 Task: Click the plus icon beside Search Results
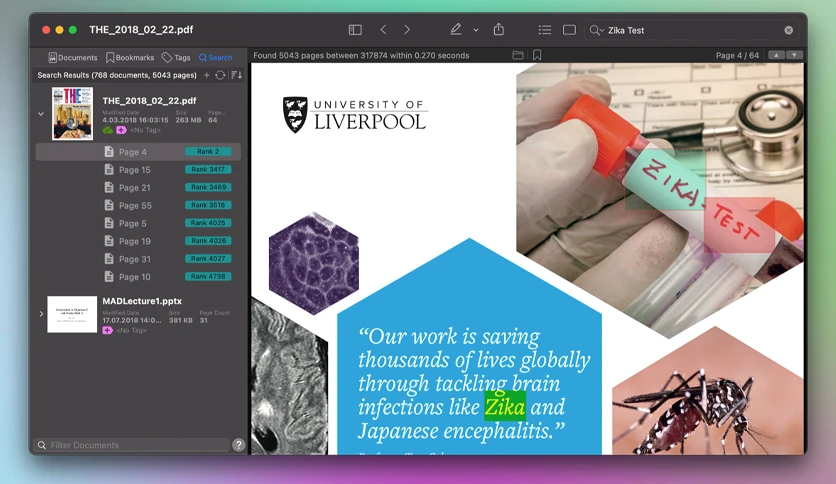pos(207,75)
